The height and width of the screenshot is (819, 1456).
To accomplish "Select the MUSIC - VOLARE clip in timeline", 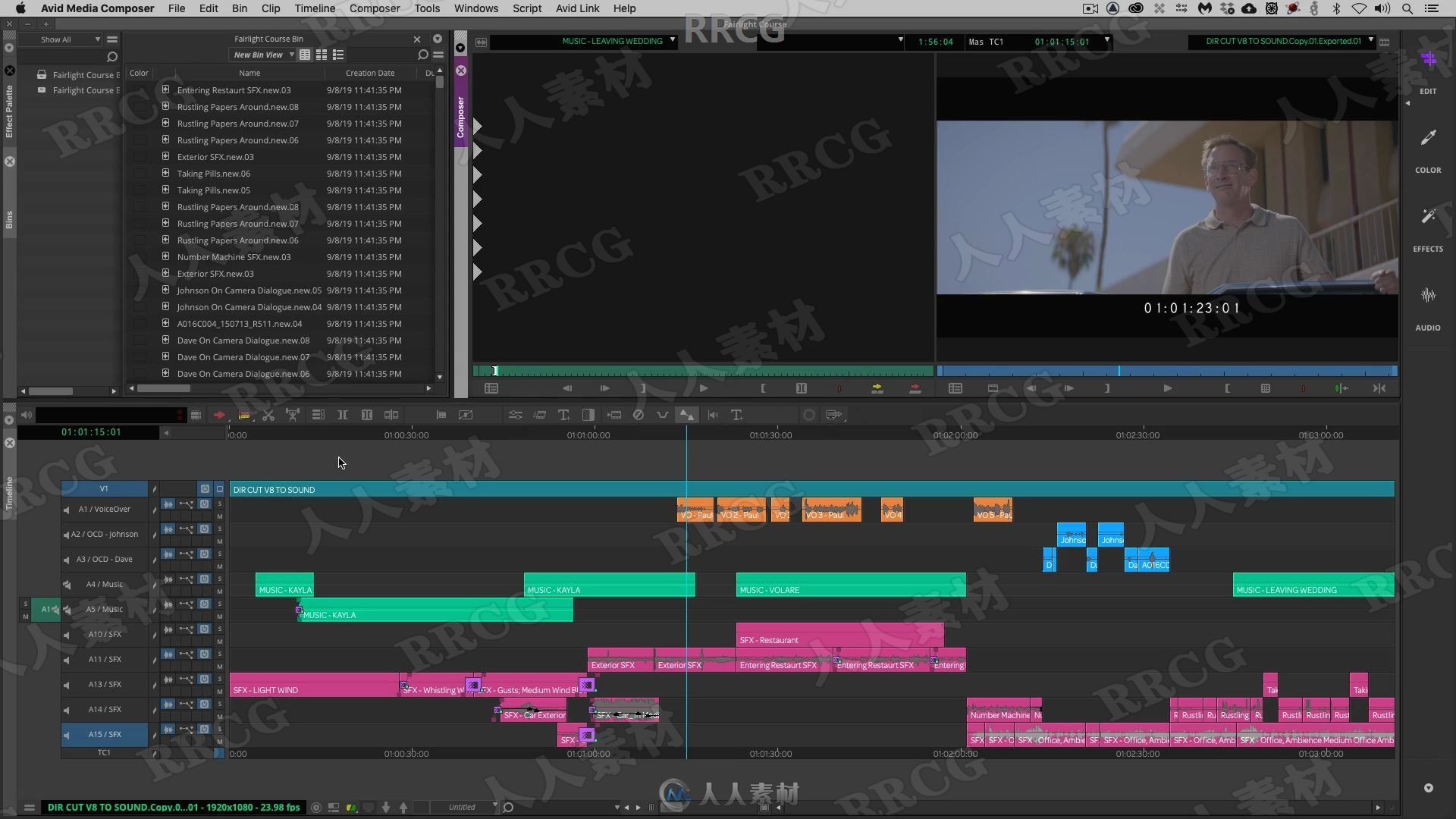I will coord(851,585).
